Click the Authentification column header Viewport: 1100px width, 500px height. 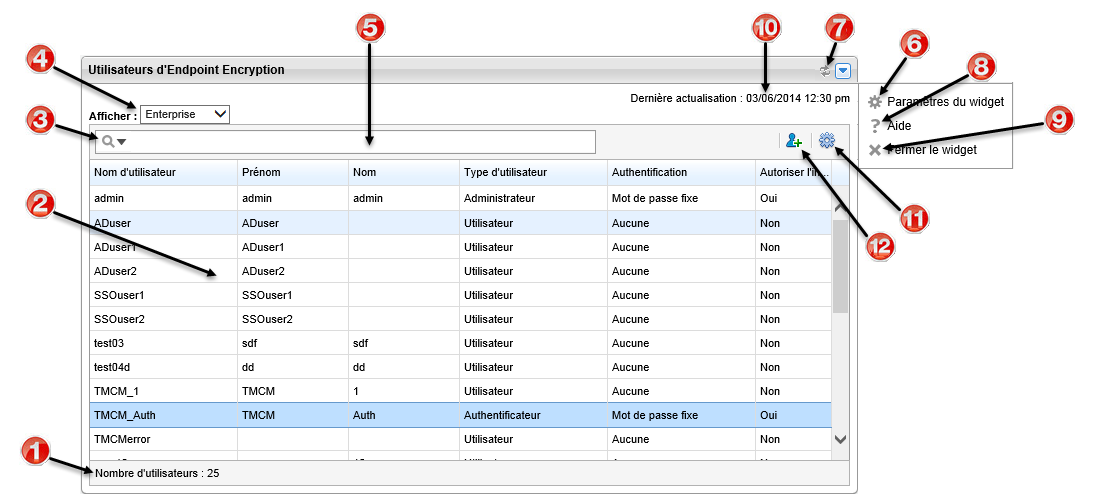click(x=649, y=173)
